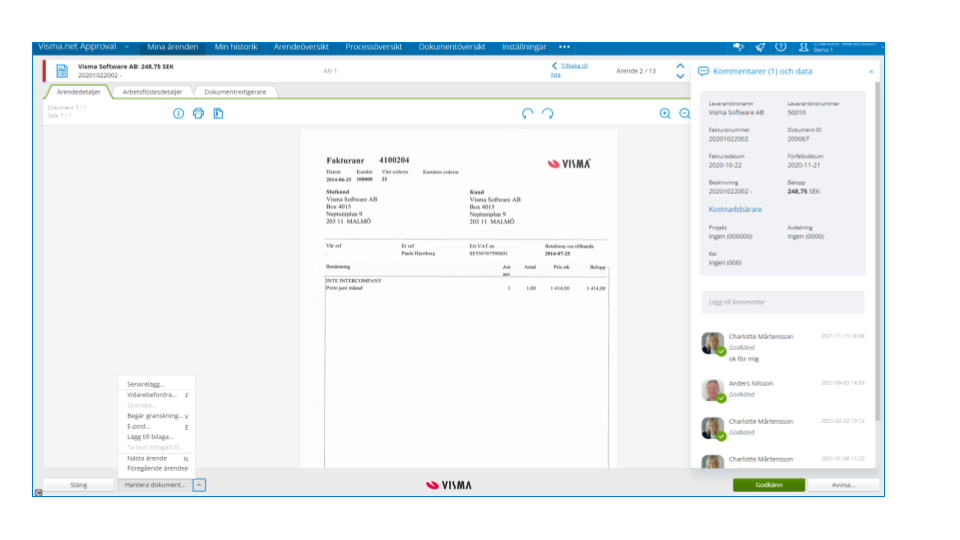This screenshot has height=540, width=960.
Task: Click in the Lägg till kommentar field
Action: 782,302
